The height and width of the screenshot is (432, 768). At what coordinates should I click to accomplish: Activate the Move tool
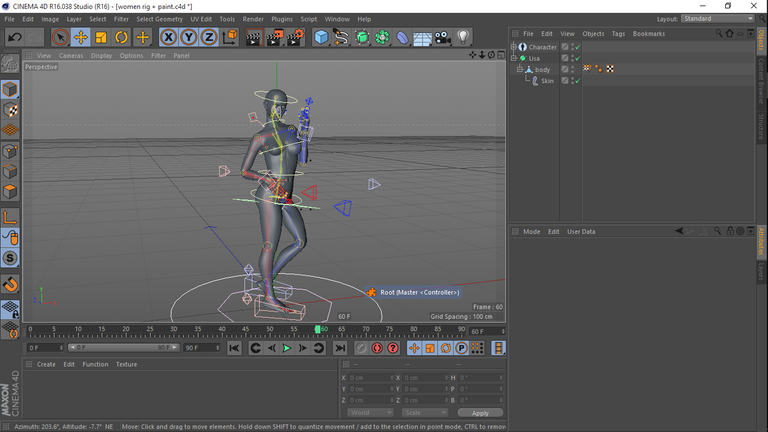tap(81, 37)
